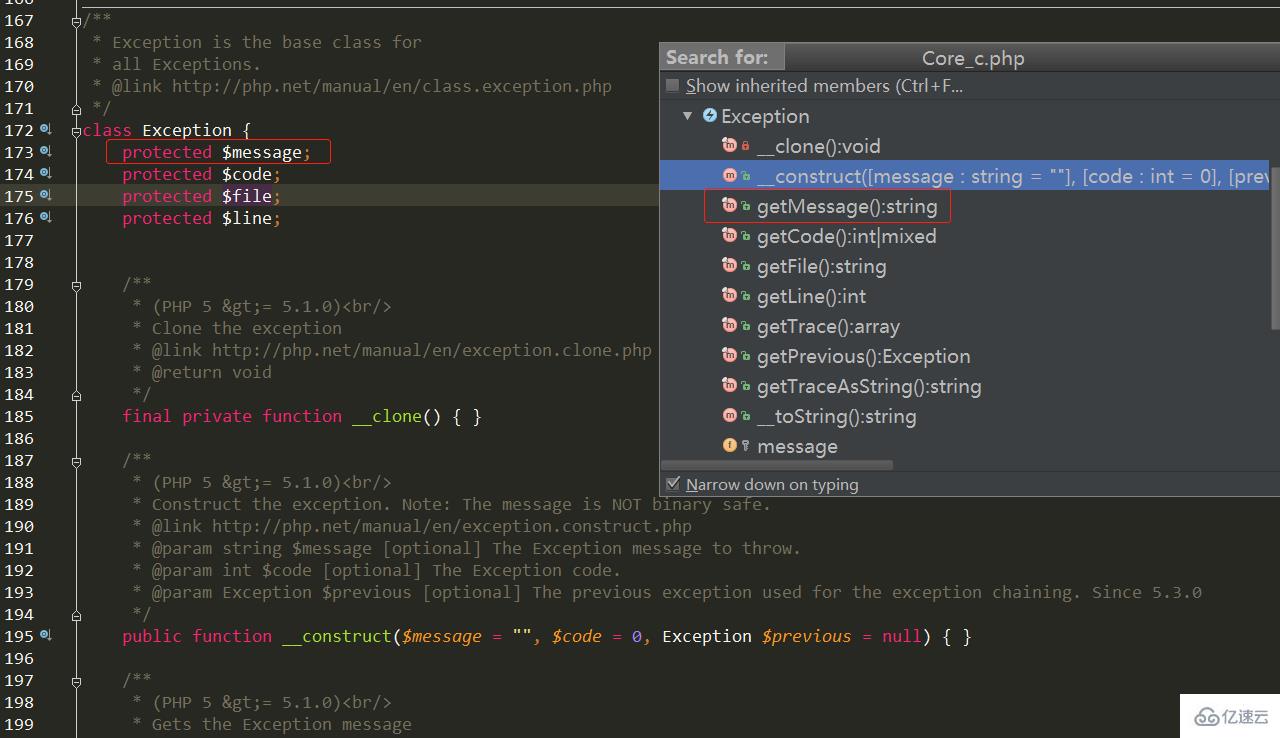This screenshot has width=1280, height=738.
Task: Click the popup vertical scrollbar thumb
Action: tap(1275, 247)
